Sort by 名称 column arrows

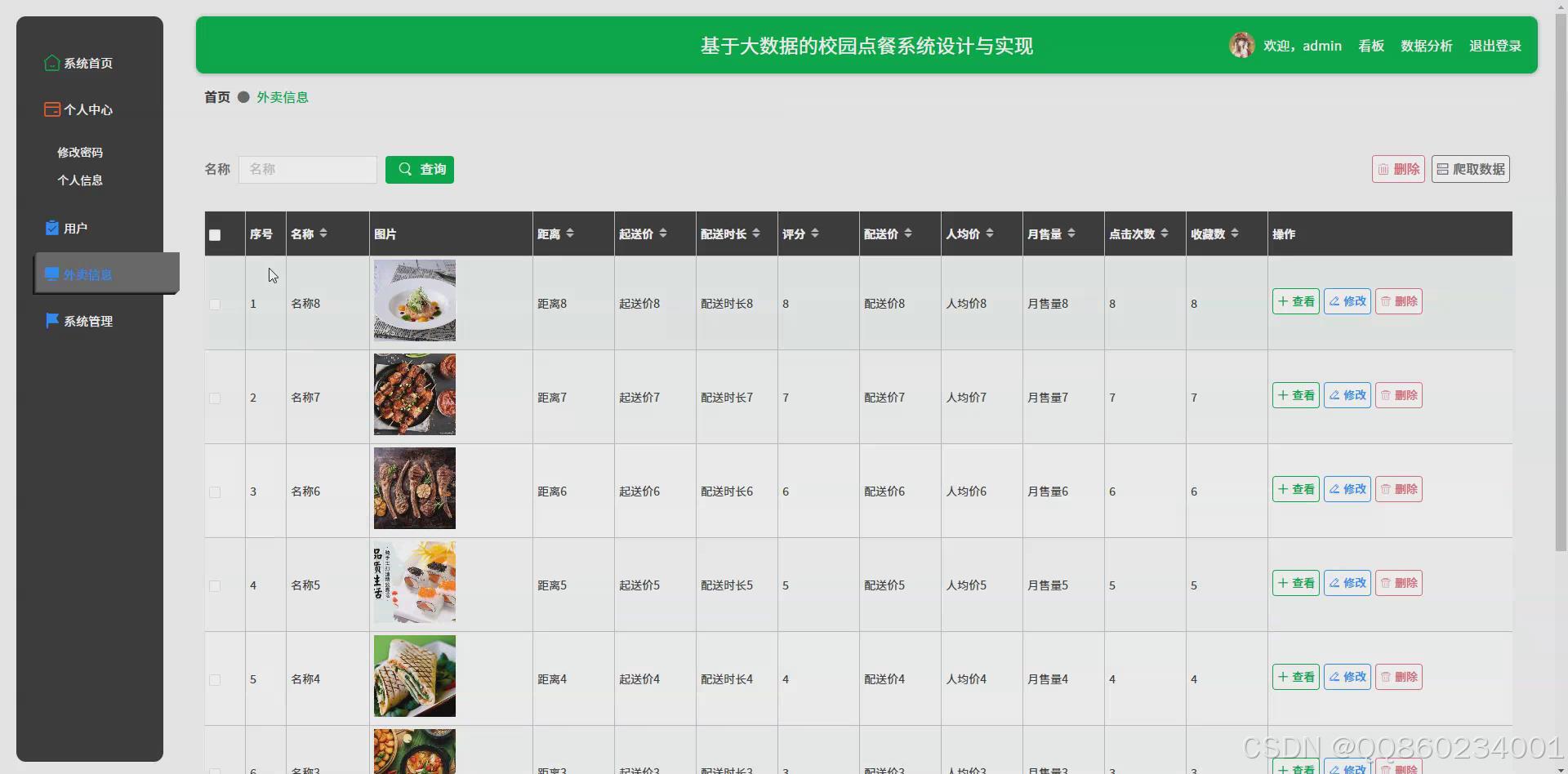click(x=323, y=234)
